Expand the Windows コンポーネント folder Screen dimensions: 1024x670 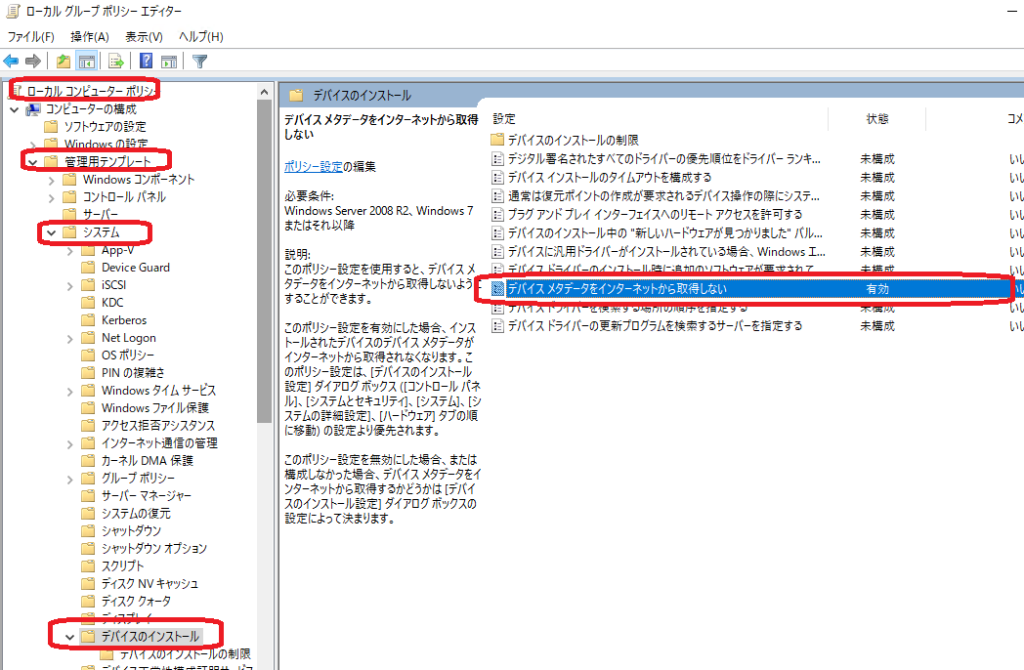[51, 180]
